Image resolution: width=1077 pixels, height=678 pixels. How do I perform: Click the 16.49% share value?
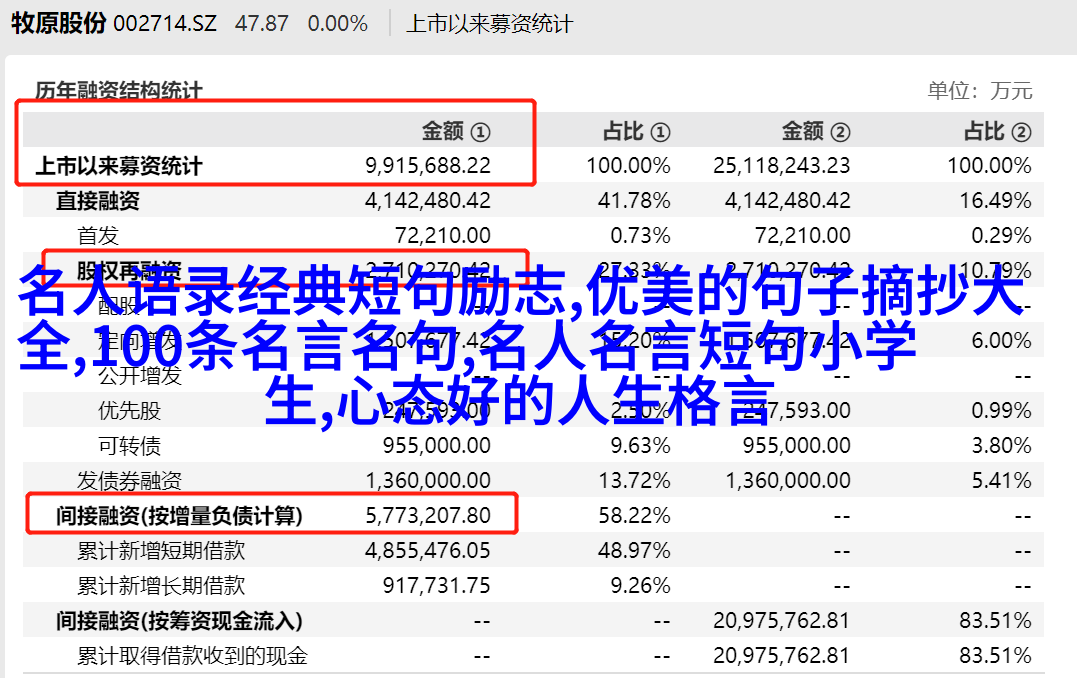tap(995, 201)
